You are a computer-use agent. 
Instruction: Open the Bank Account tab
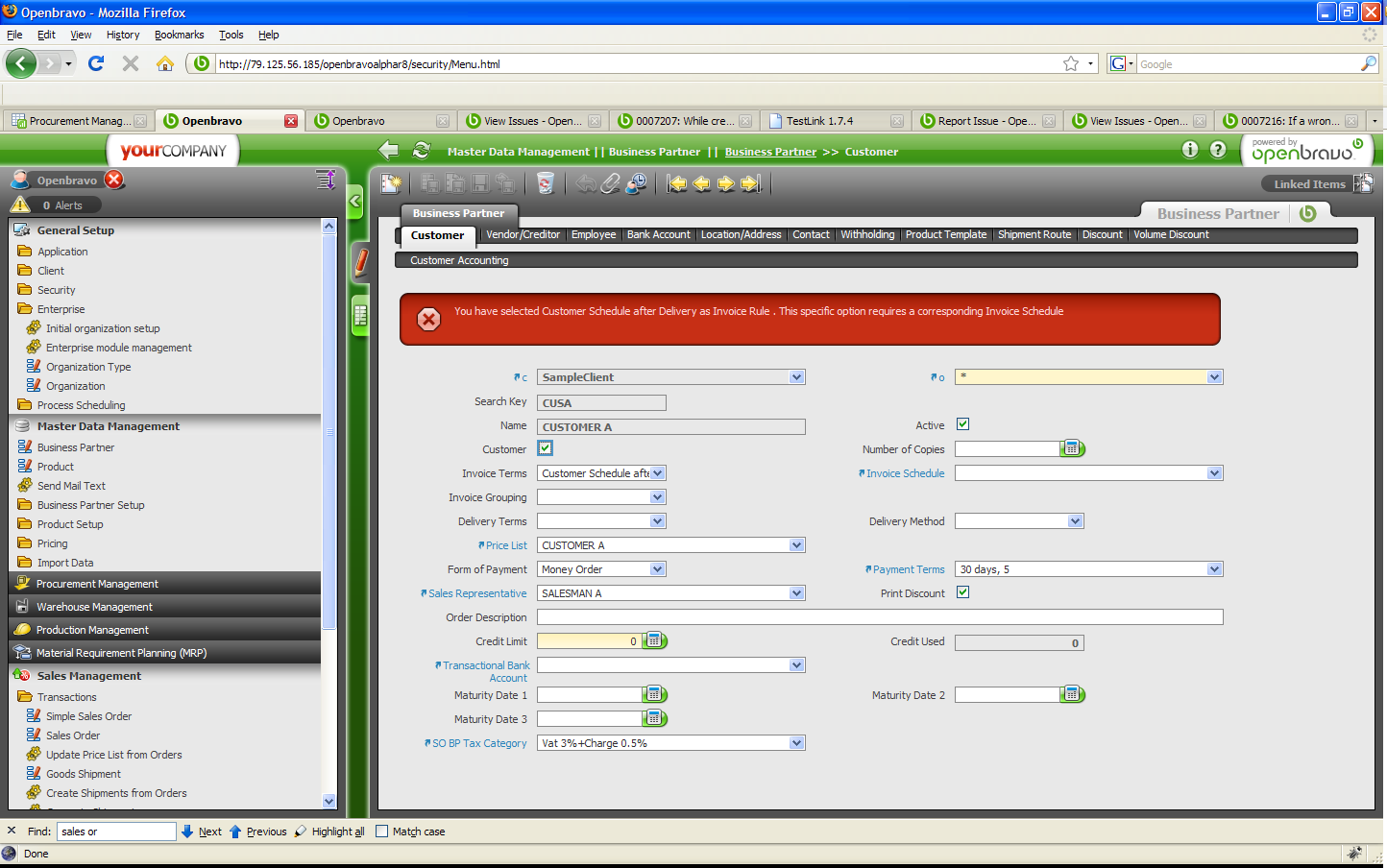coord(658,235)
